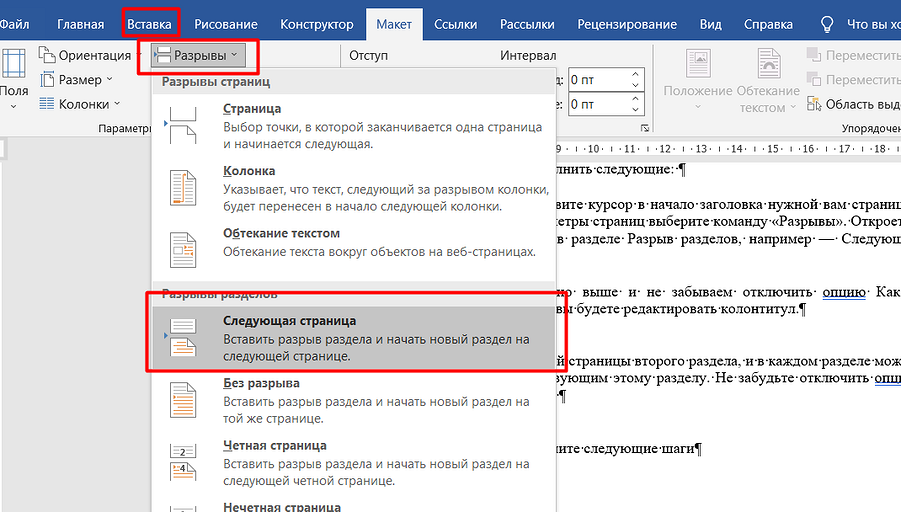Screen dimensions: 901x512
Task: Click the Положение picture icon
Action: pyautogui.click(x=698, y=63)
